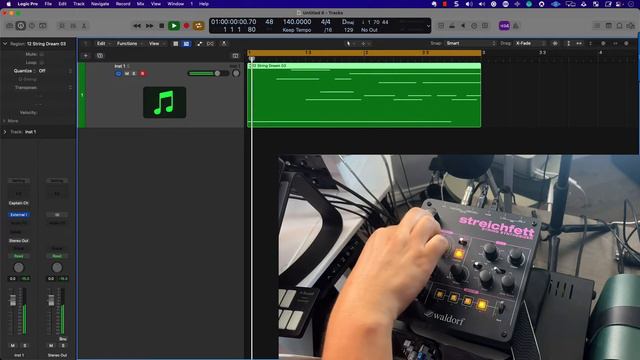Open Smart Controls icon in the control bar

(x=62, y=26)
